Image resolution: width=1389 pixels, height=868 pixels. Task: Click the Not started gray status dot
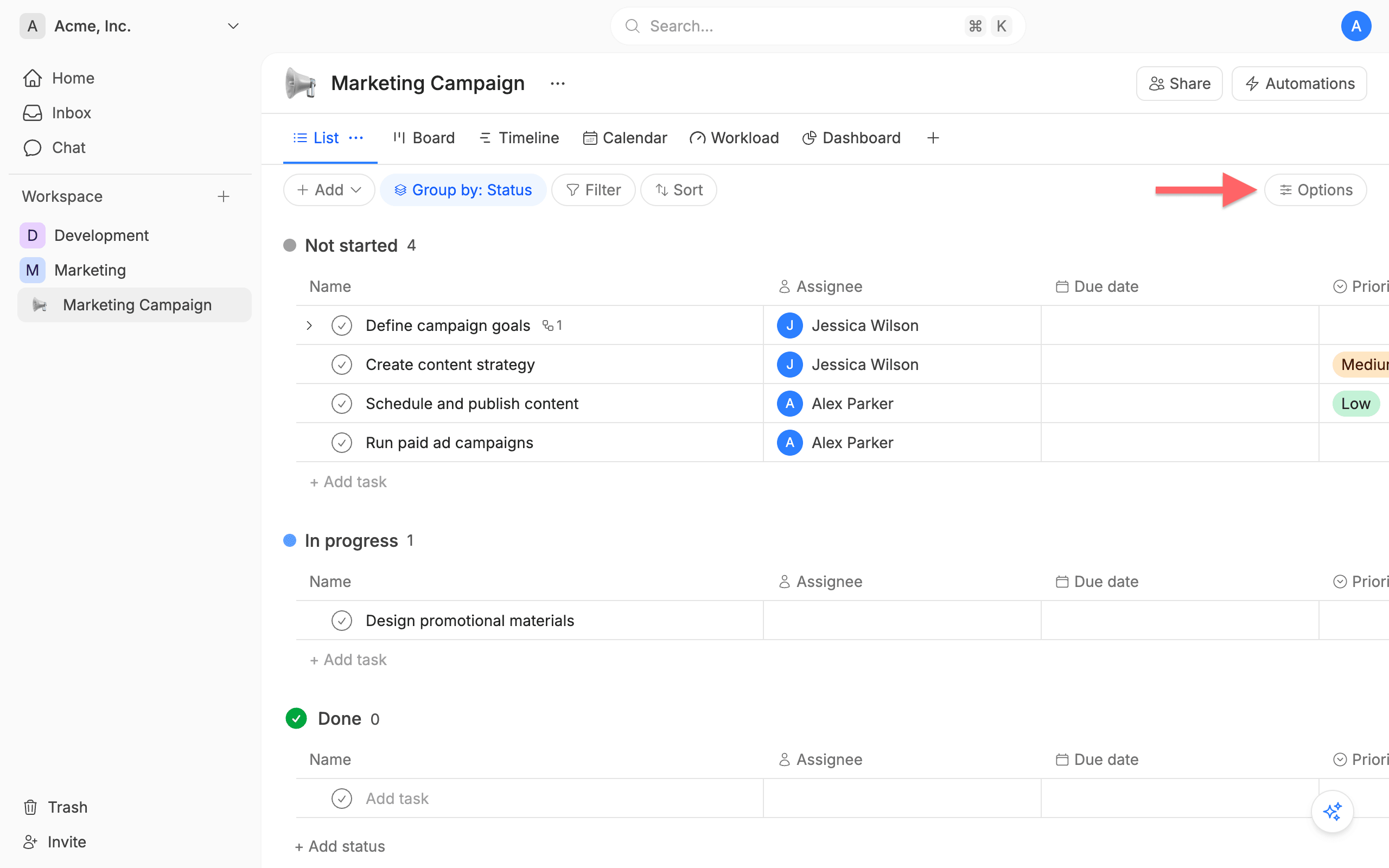click(x=290, y=246)
